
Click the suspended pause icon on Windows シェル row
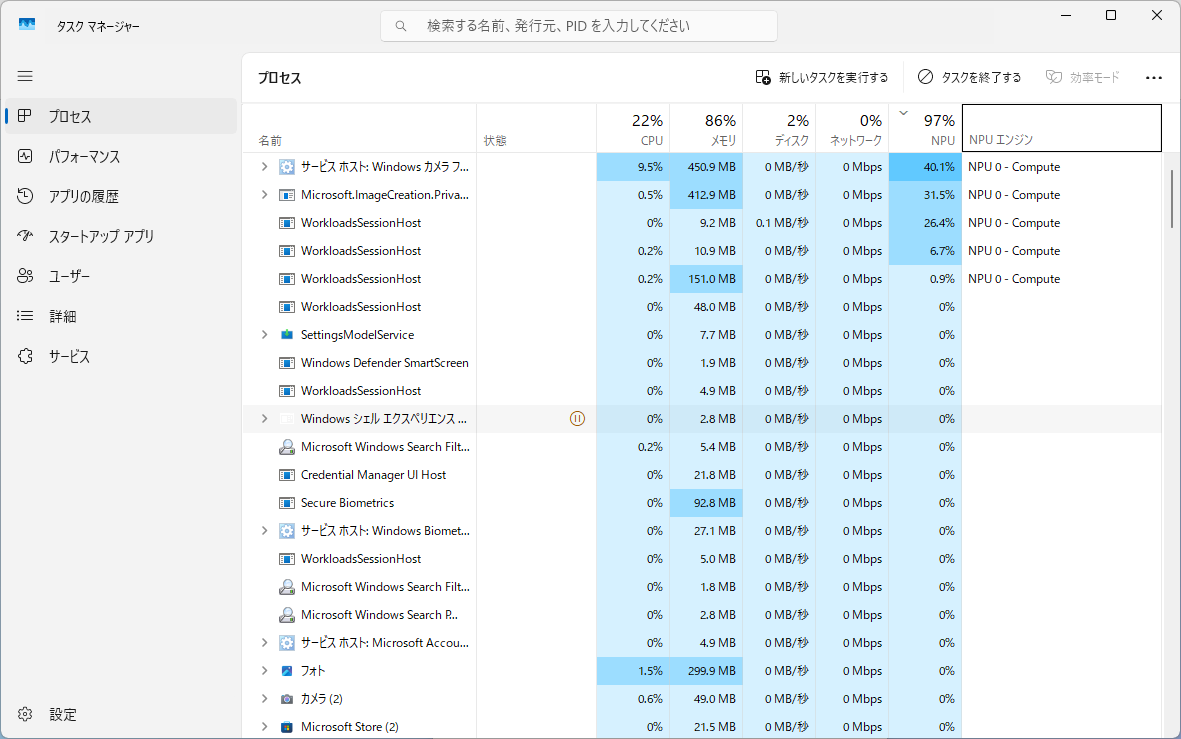(x=577, y=419)
